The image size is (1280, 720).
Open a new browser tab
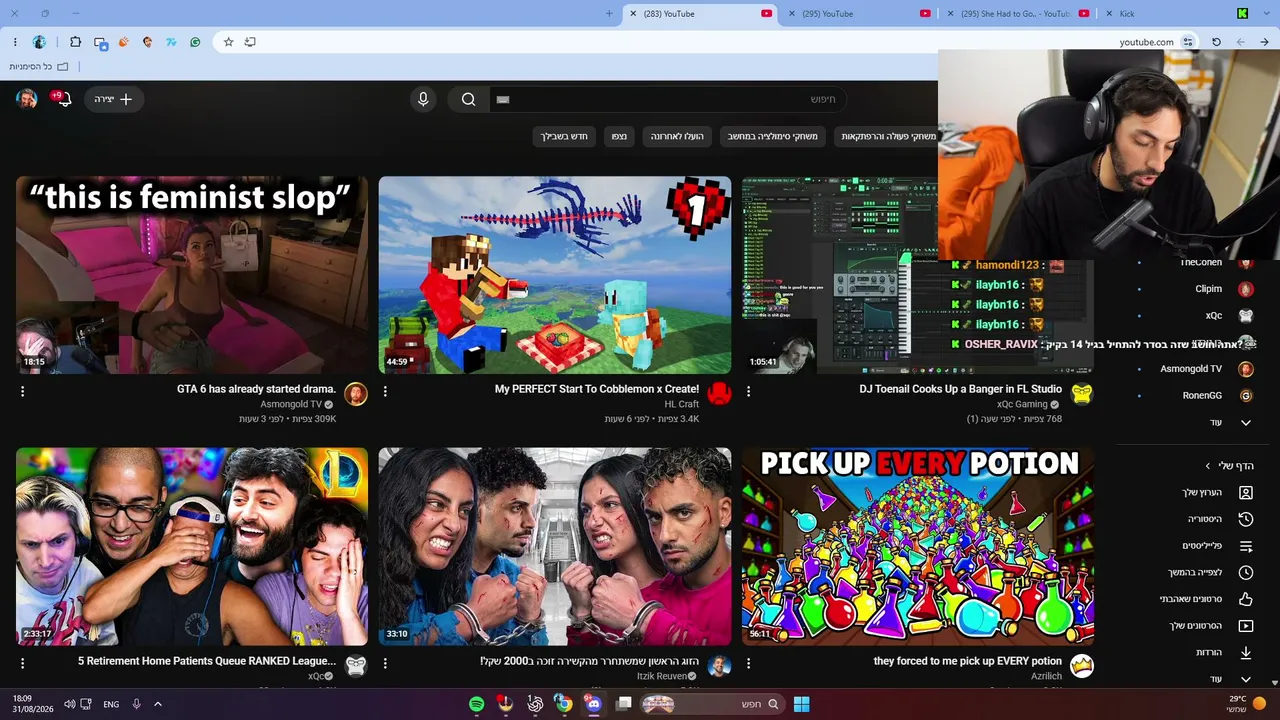609,14
